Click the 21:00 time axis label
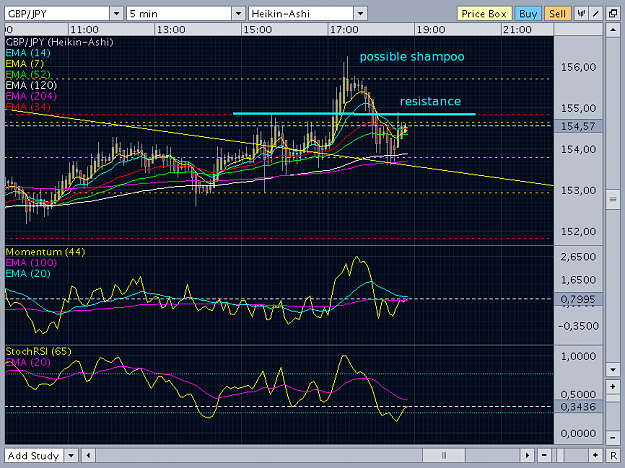Screen dimensions: 625x468 tap(517, 30)
